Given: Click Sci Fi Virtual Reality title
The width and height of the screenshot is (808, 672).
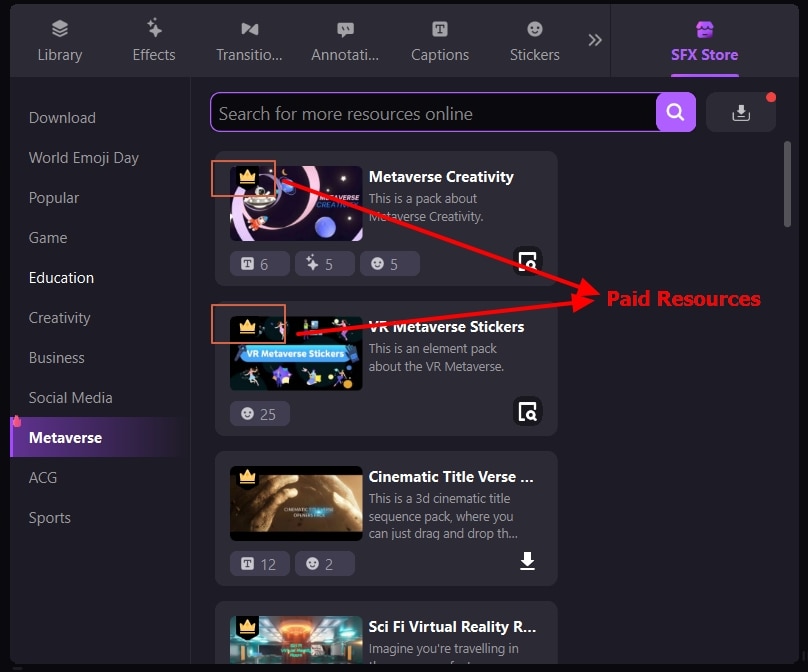Looking at the screenshot, I should pyautogui.click(x=452, y=627).
